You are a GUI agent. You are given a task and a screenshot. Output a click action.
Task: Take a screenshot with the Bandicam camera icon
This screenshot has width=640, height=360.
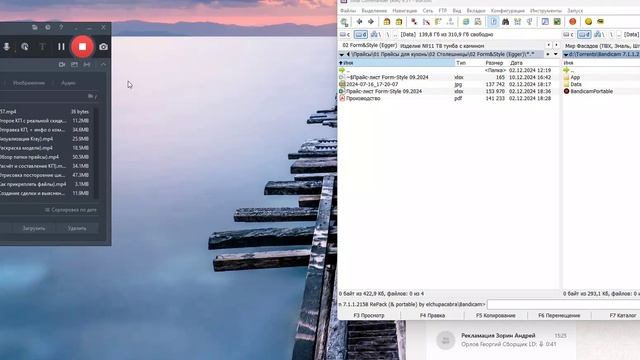coord(103,47)
